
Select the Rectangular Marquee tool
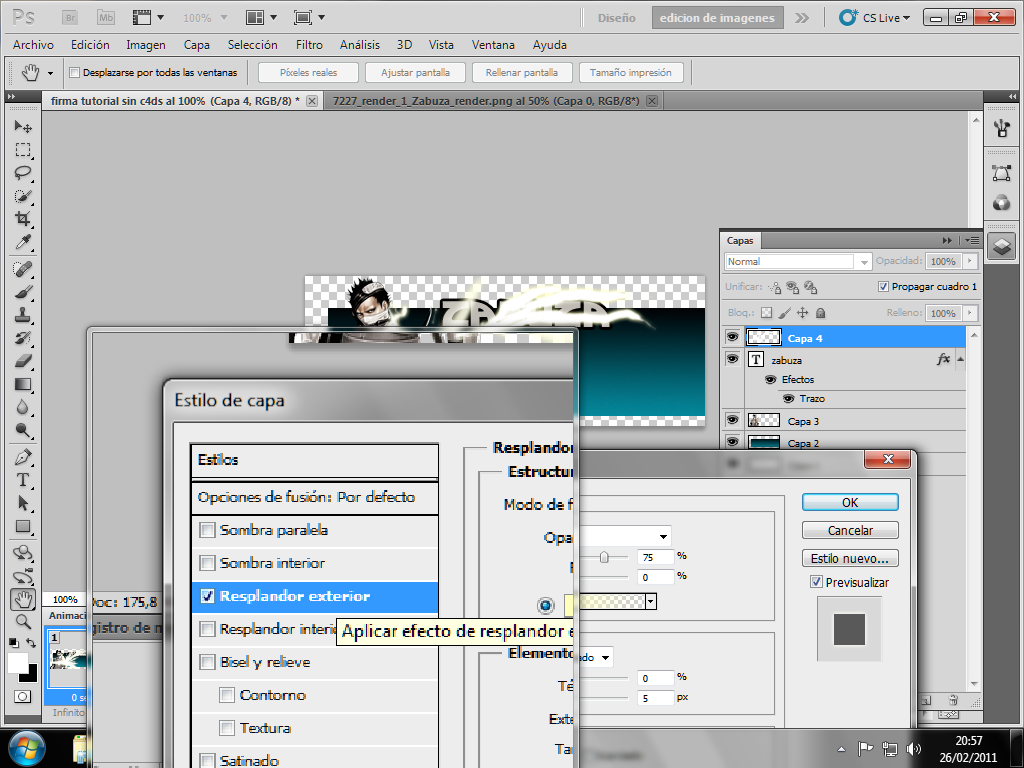23,150
